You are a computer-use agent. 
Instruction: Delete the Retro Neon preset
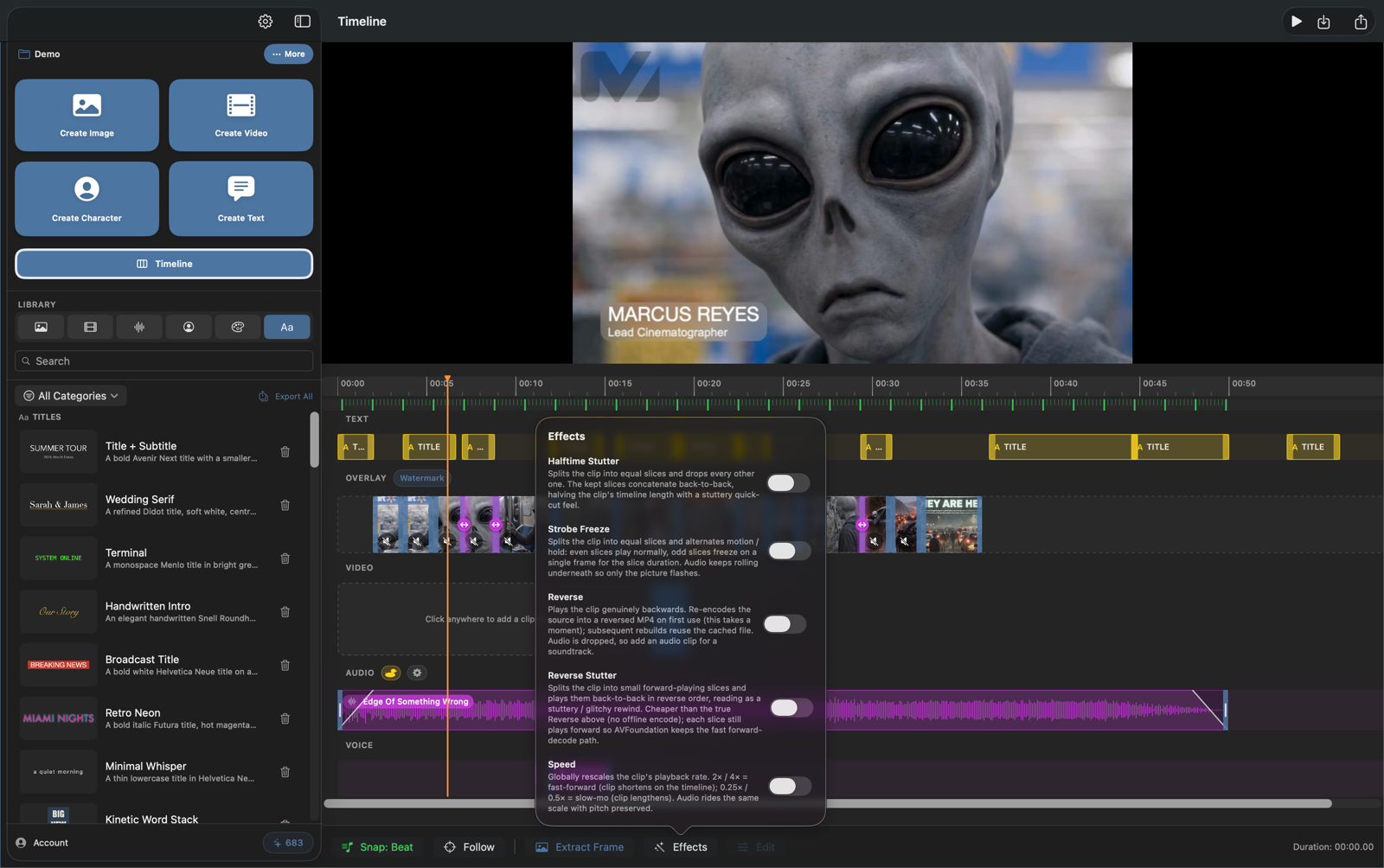[x=285, y=718]
